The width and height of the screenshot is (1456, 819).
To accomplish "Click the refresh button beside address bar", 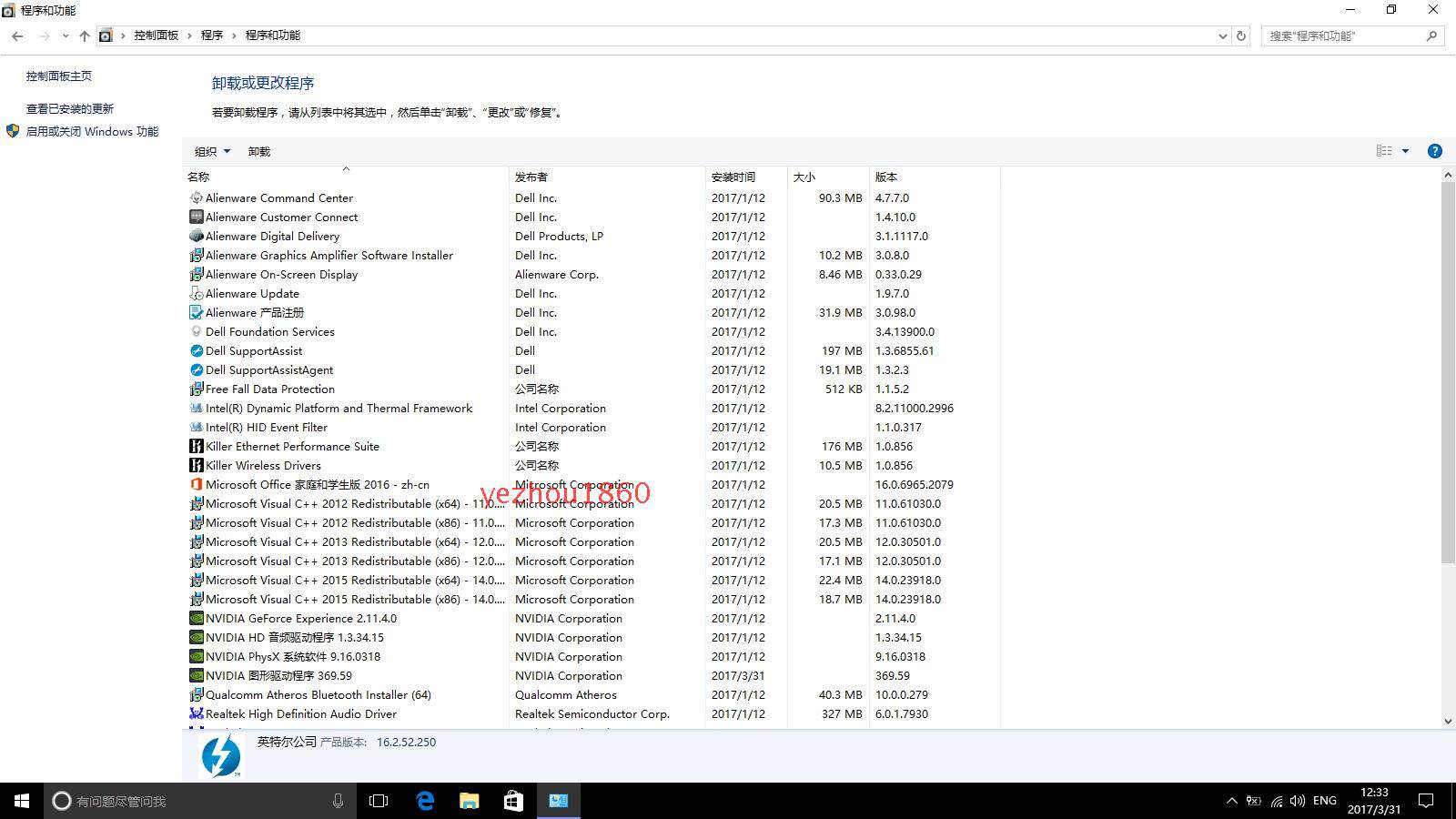I will pos(1241,35).
